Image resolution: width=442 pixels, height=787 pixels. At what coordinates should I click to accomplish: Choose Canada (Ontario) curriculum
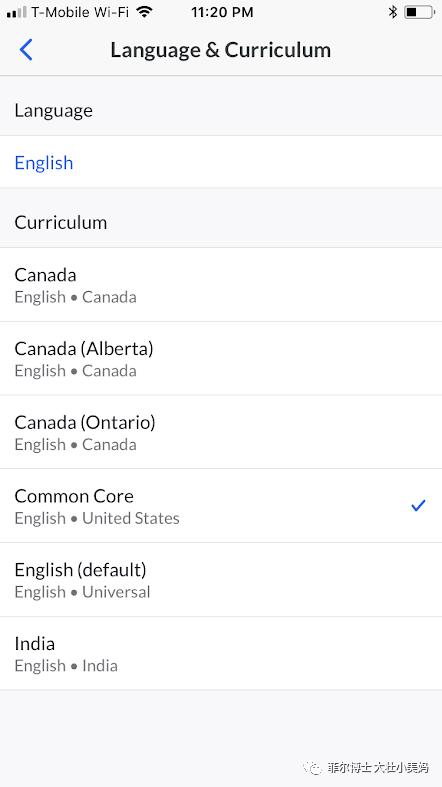221,432
